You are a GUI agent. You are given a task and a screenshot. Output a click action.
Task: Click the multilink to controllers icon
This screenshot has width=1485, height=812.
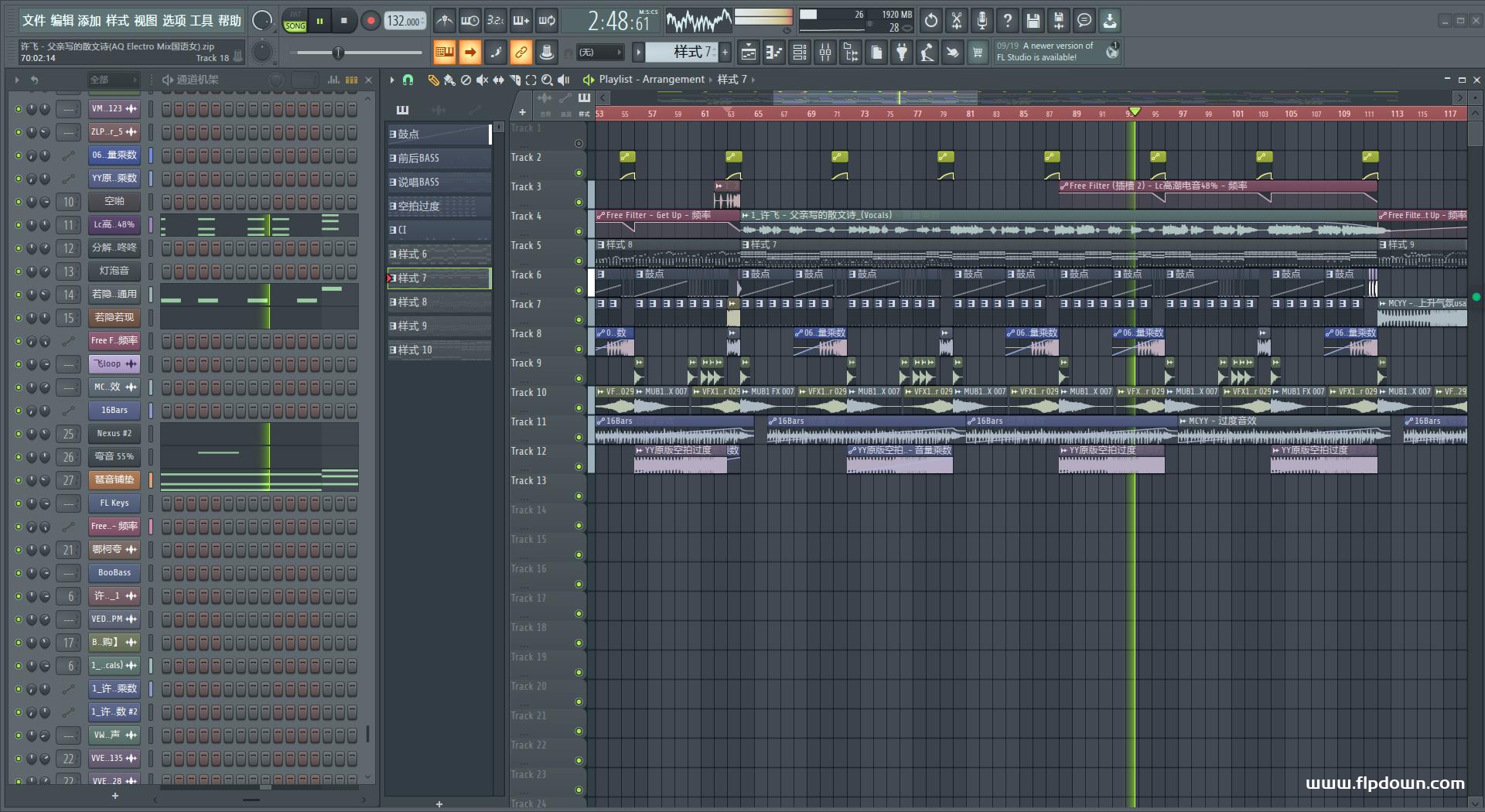547,53
